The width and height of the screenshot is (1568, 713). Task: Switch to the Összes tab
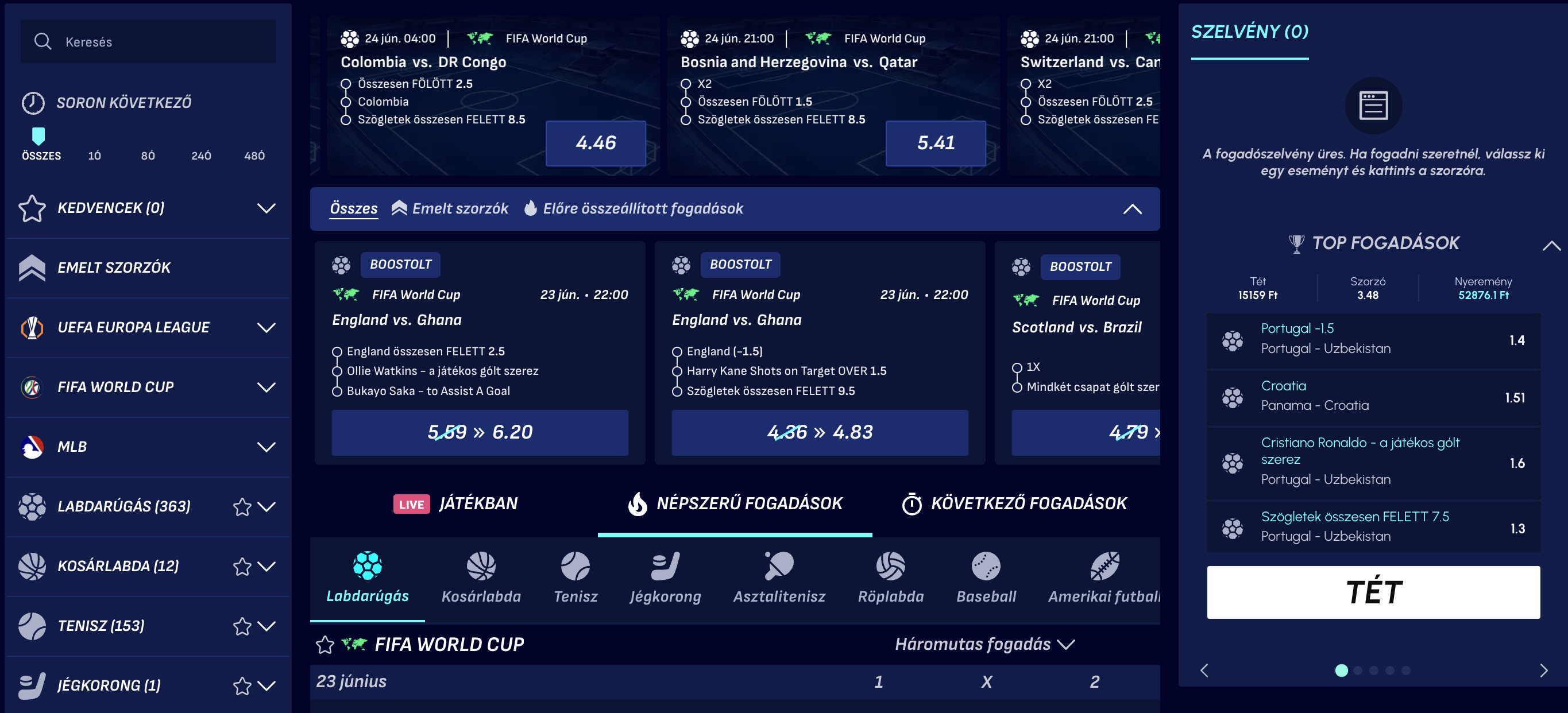(x=354, y=208)
